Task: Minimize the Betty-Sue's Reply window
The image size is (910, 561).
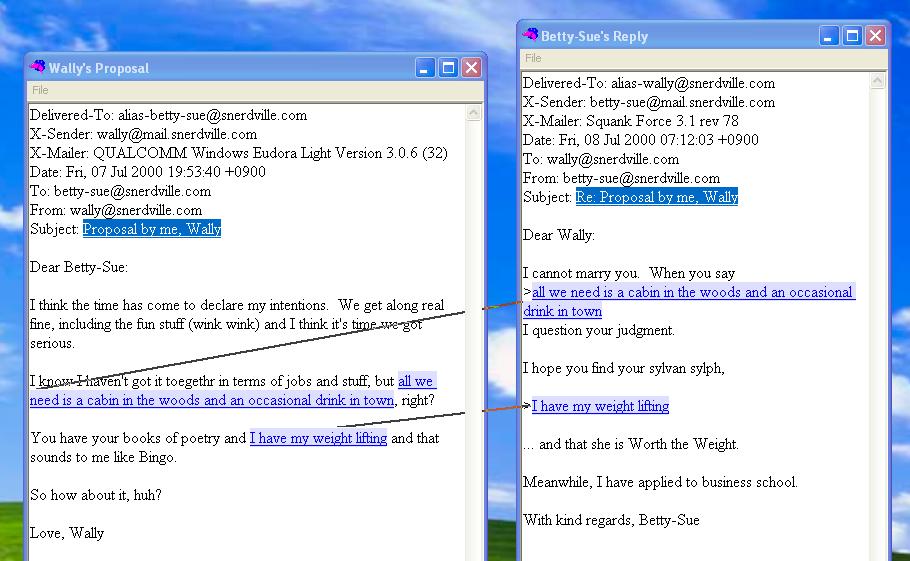Action: tap(829, 36)
